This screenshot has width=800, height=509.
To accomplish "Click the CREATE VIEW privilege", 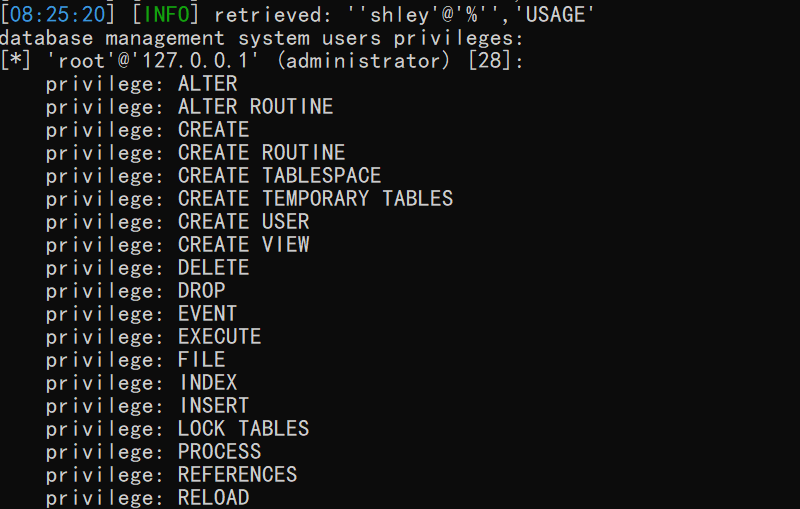I will [243, 244].
